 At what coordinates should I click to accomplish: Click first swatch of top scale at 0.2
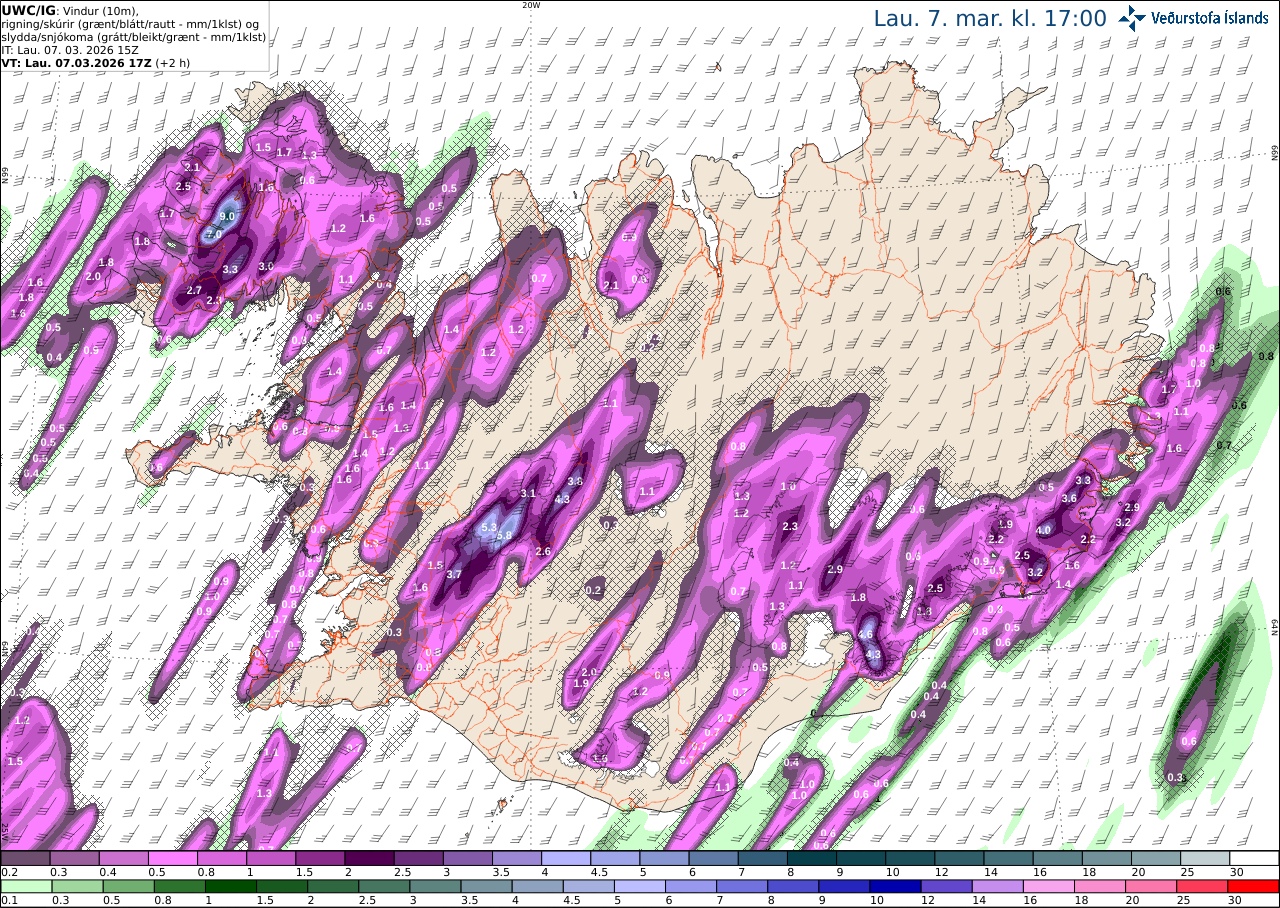point(25,858)
